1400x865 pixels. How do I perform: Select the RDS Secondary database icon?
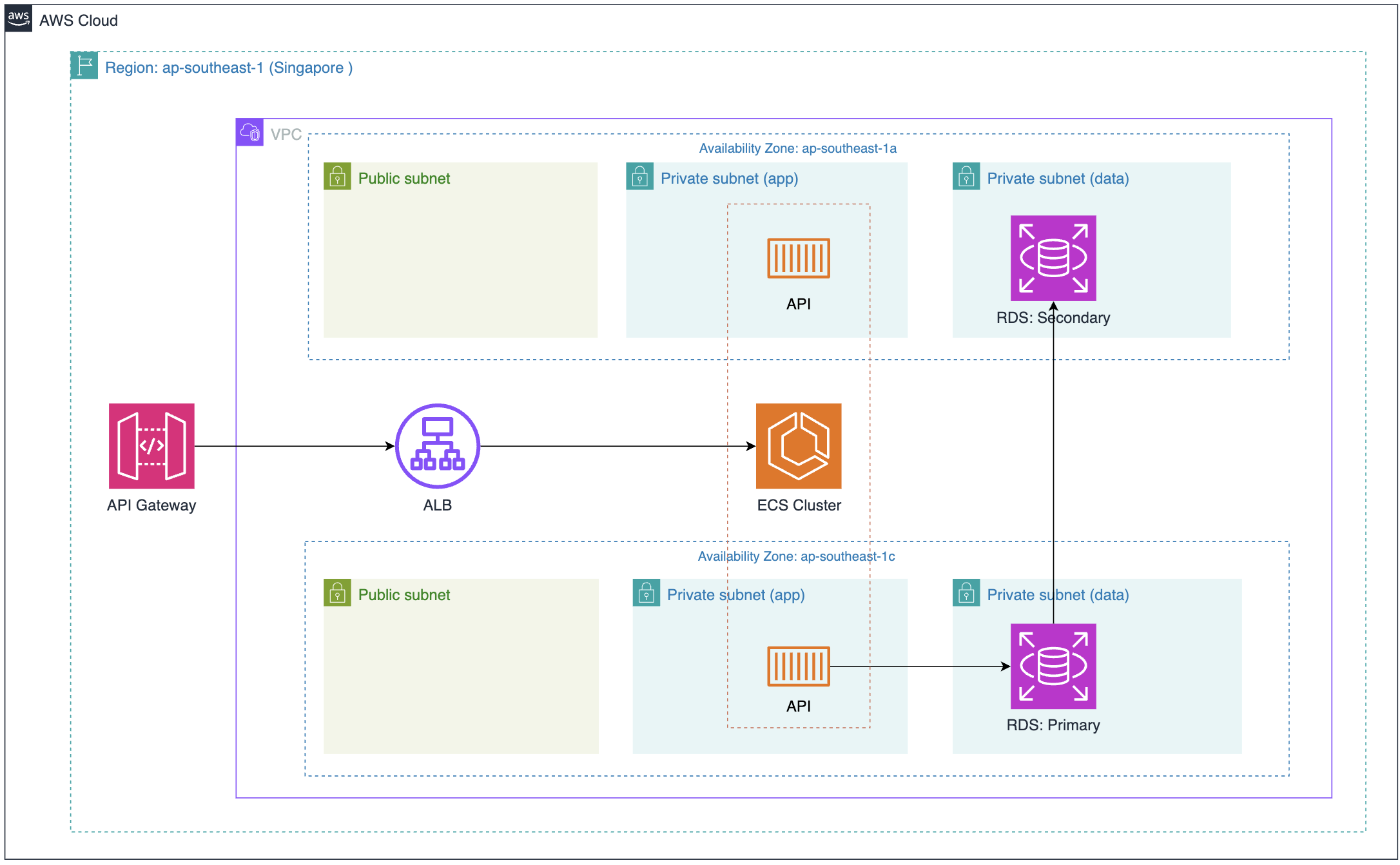pyautogui.click(x=1053, y=258)
